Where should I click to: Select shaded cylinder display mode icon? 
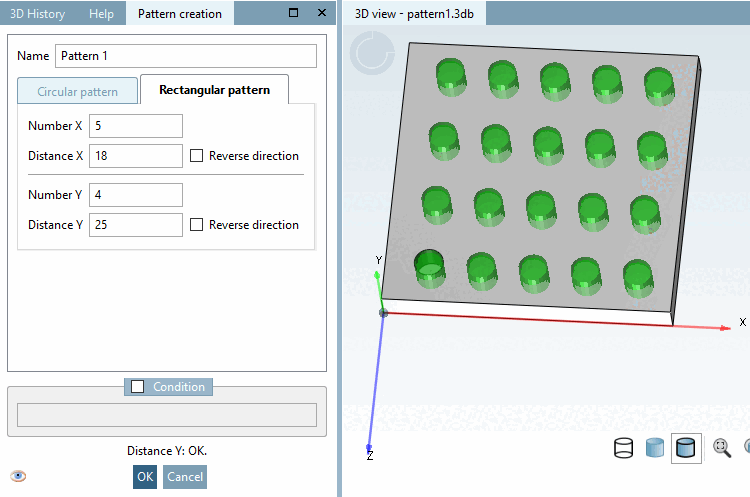point(654,448)
